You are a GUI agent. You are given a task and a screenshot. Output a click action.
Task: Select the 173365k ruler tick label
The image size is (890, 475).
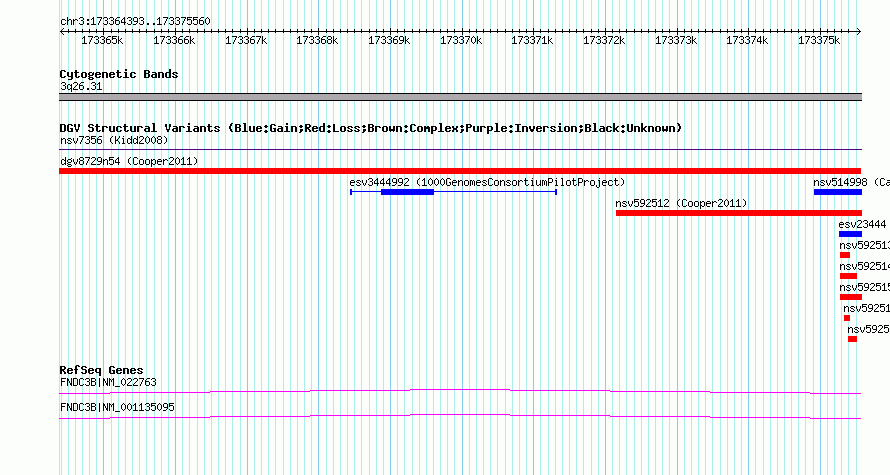coord(102,40)
